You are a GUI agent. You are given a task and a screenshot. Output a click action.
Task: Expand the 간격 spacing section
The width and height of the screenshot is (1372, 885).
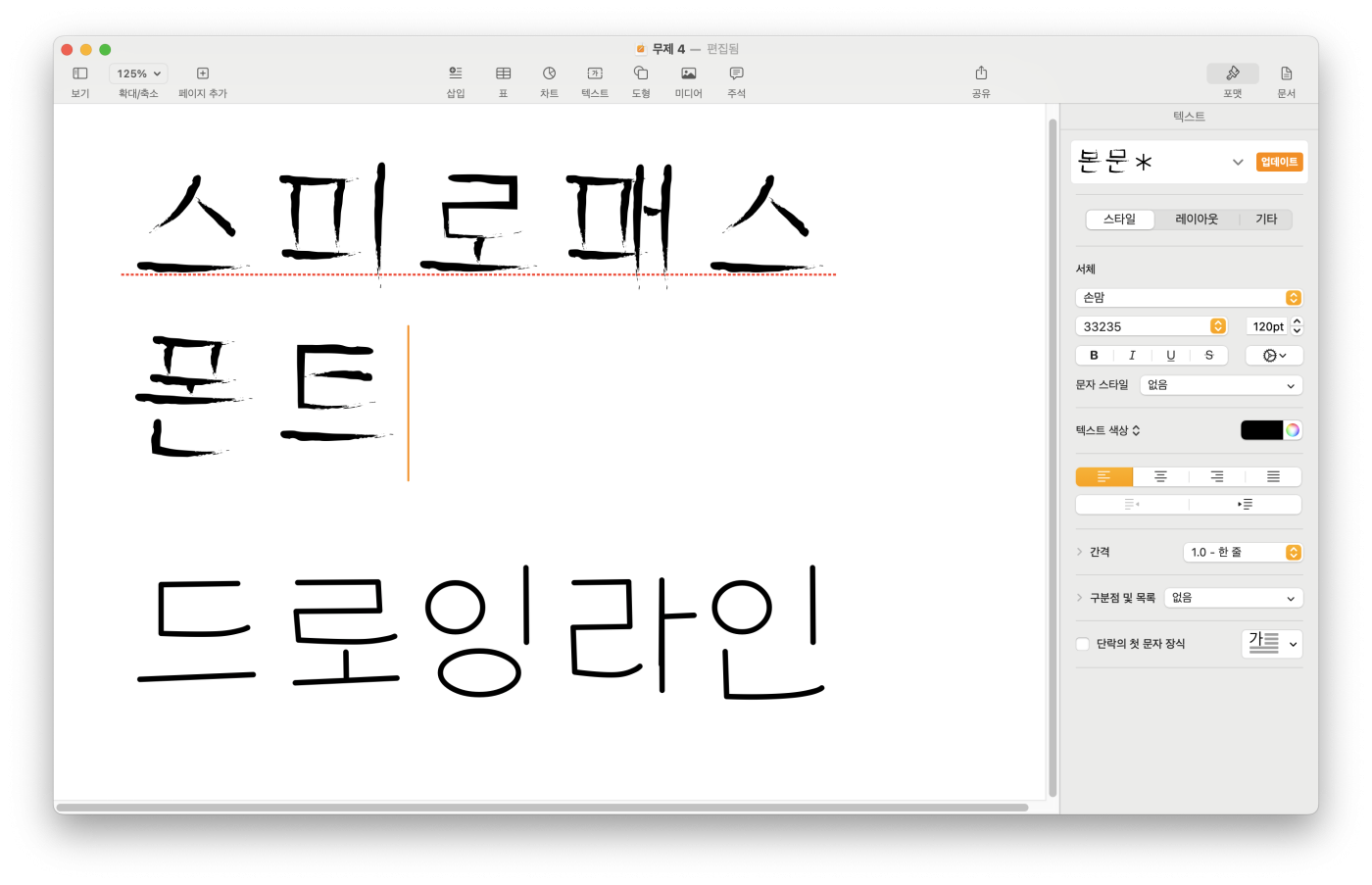(x=1080, y=552)
